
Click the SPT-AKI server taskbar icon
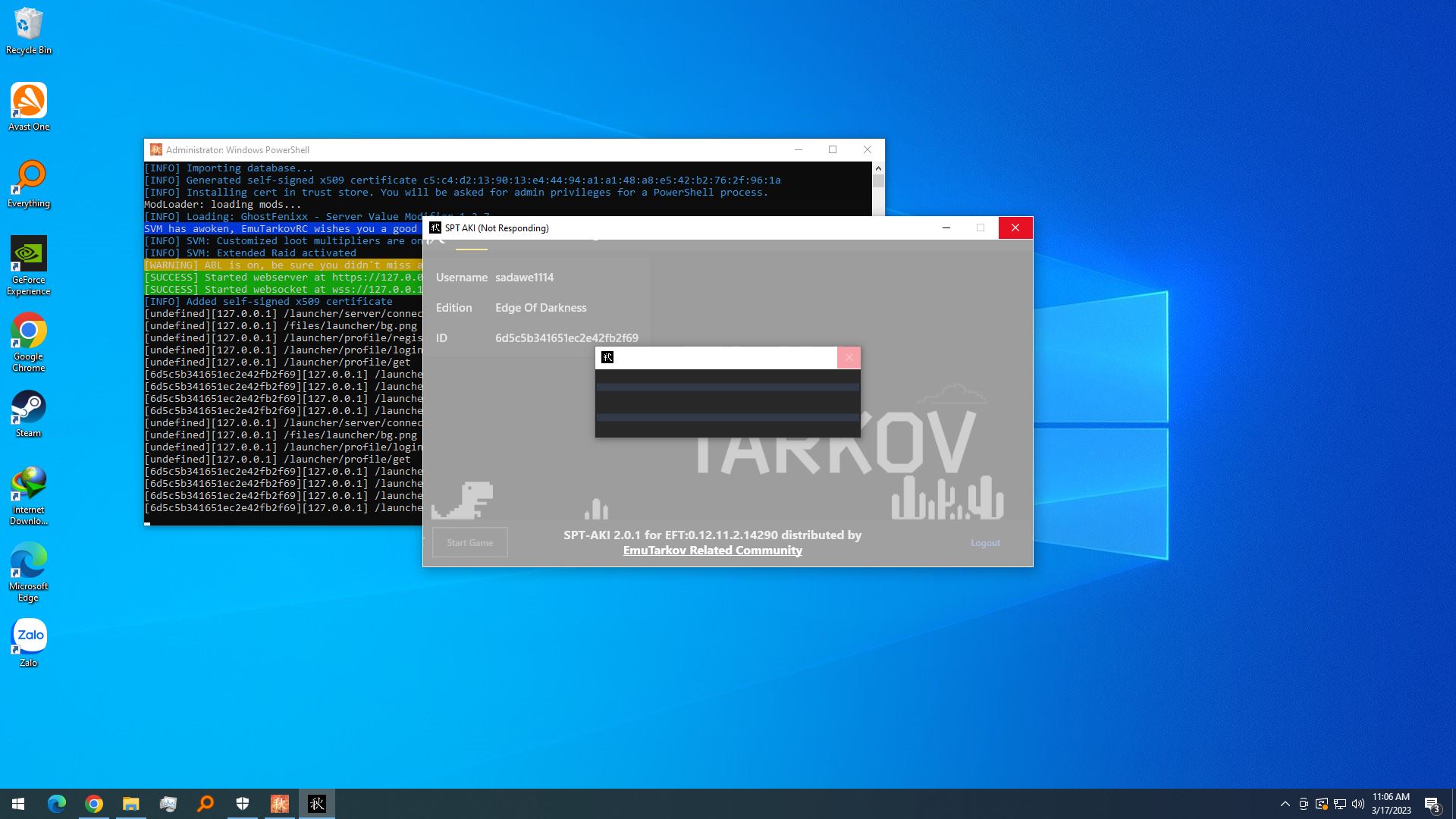[x=280, y=804]
